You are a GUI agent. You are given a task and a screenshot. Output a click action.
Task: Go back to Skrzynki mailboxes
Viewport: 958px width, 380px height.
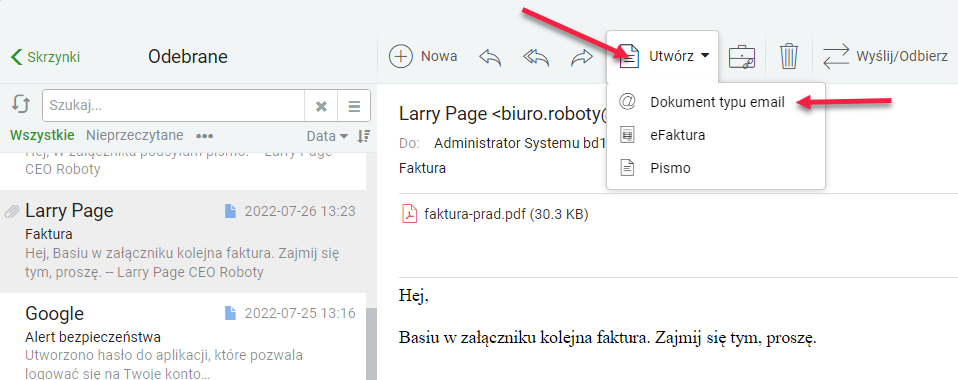tap(45, 57)
